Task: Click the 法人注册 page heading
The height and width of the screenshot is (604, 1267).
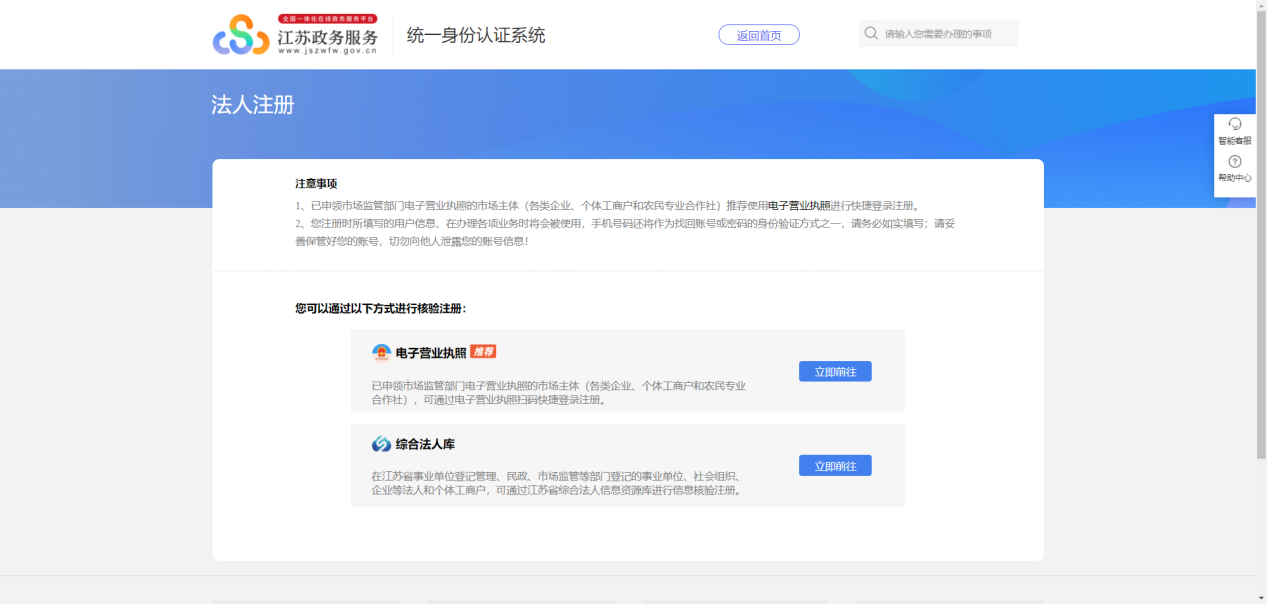Action: (253, 105)
